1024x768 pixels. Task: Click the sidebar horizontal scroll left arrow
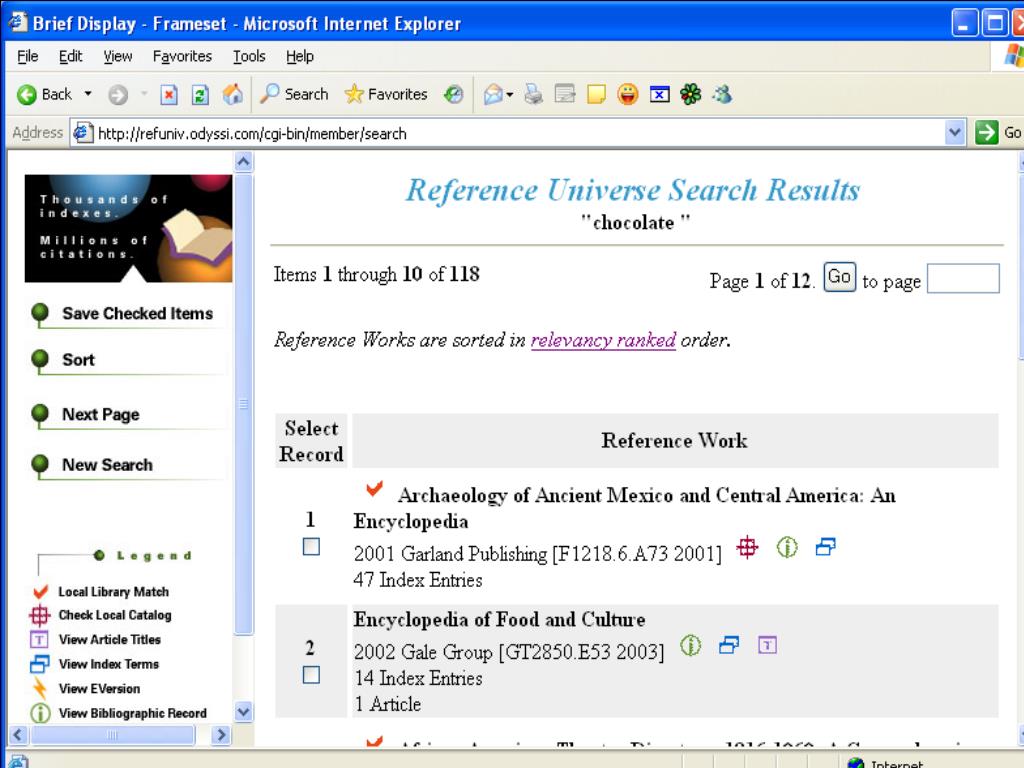[18, 735]
